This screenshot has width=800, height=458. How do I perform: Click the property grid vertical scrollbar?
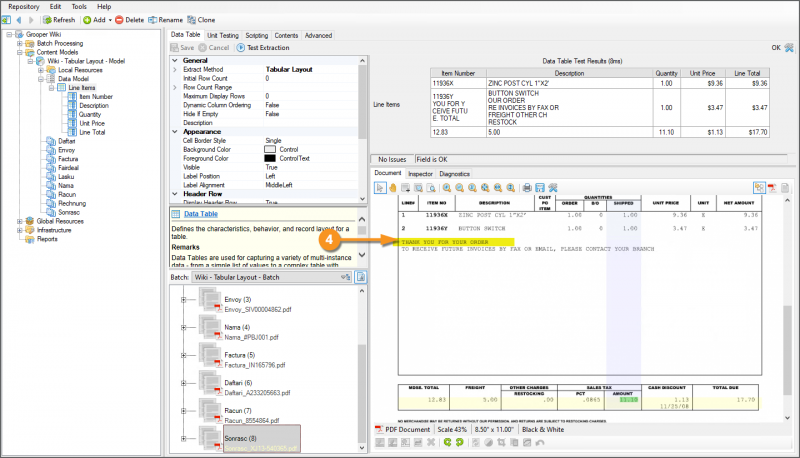pos(362,130)
